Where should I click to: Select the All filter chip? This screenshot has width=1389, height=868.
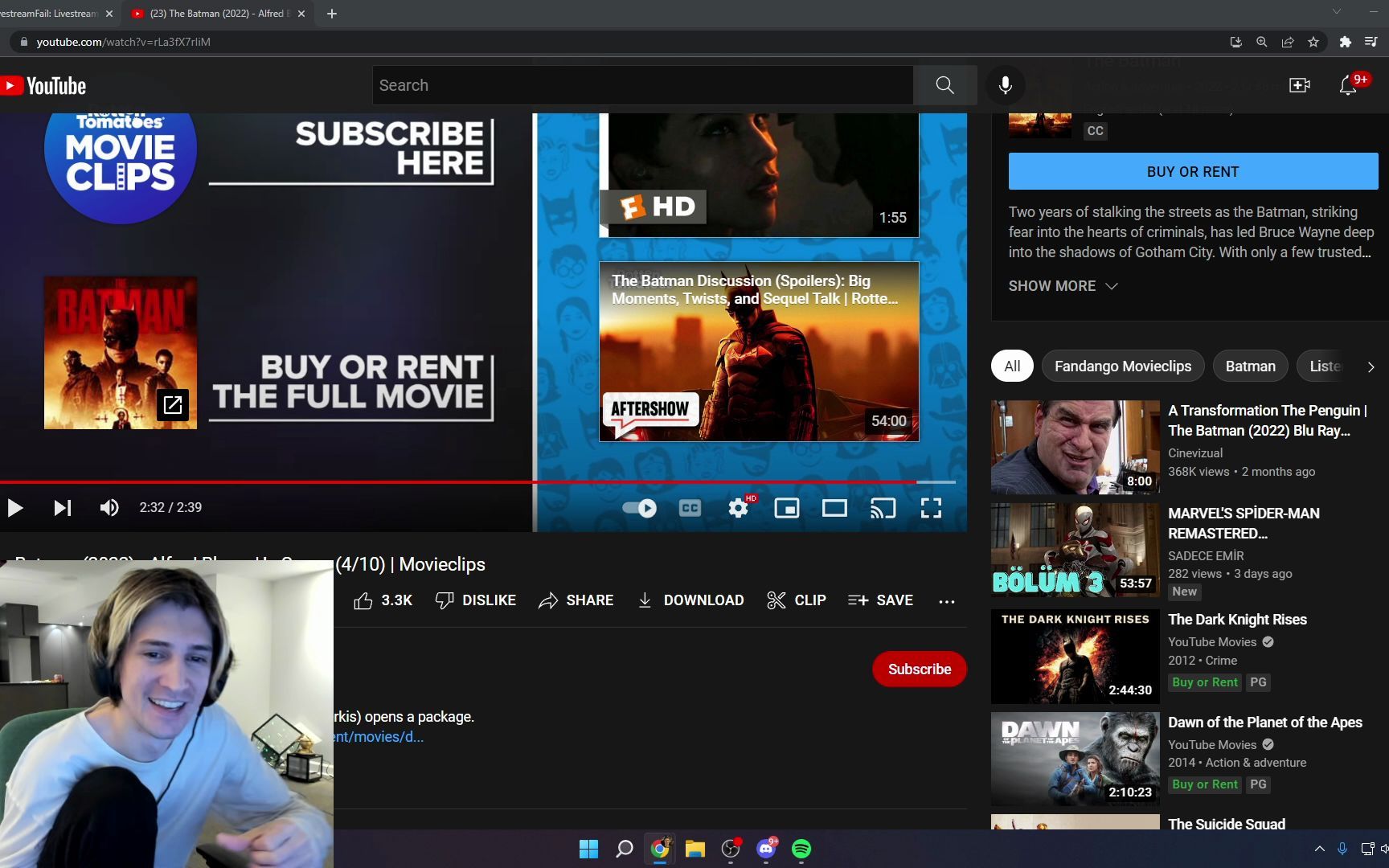pos(1012,366)
